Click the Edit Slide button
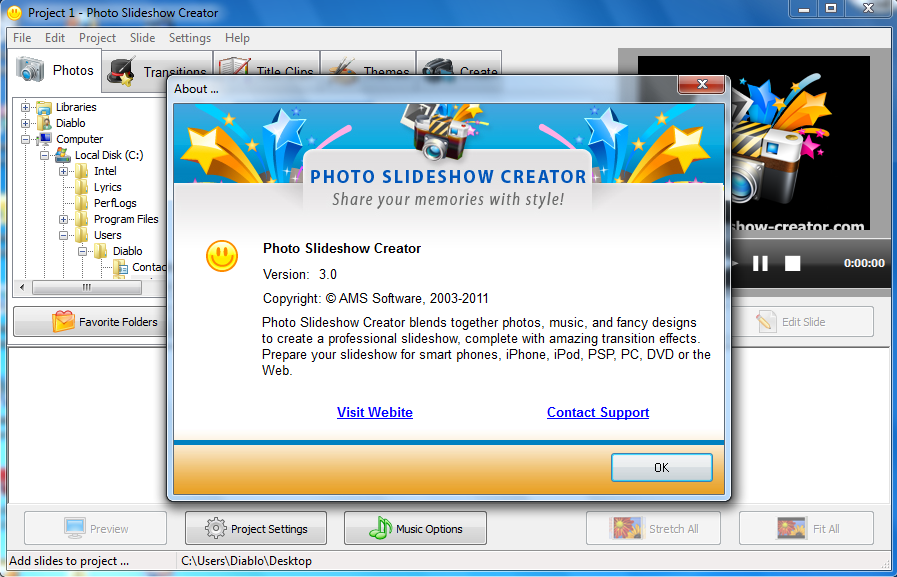Screen dimensions: 897x577 click(803, 321)
